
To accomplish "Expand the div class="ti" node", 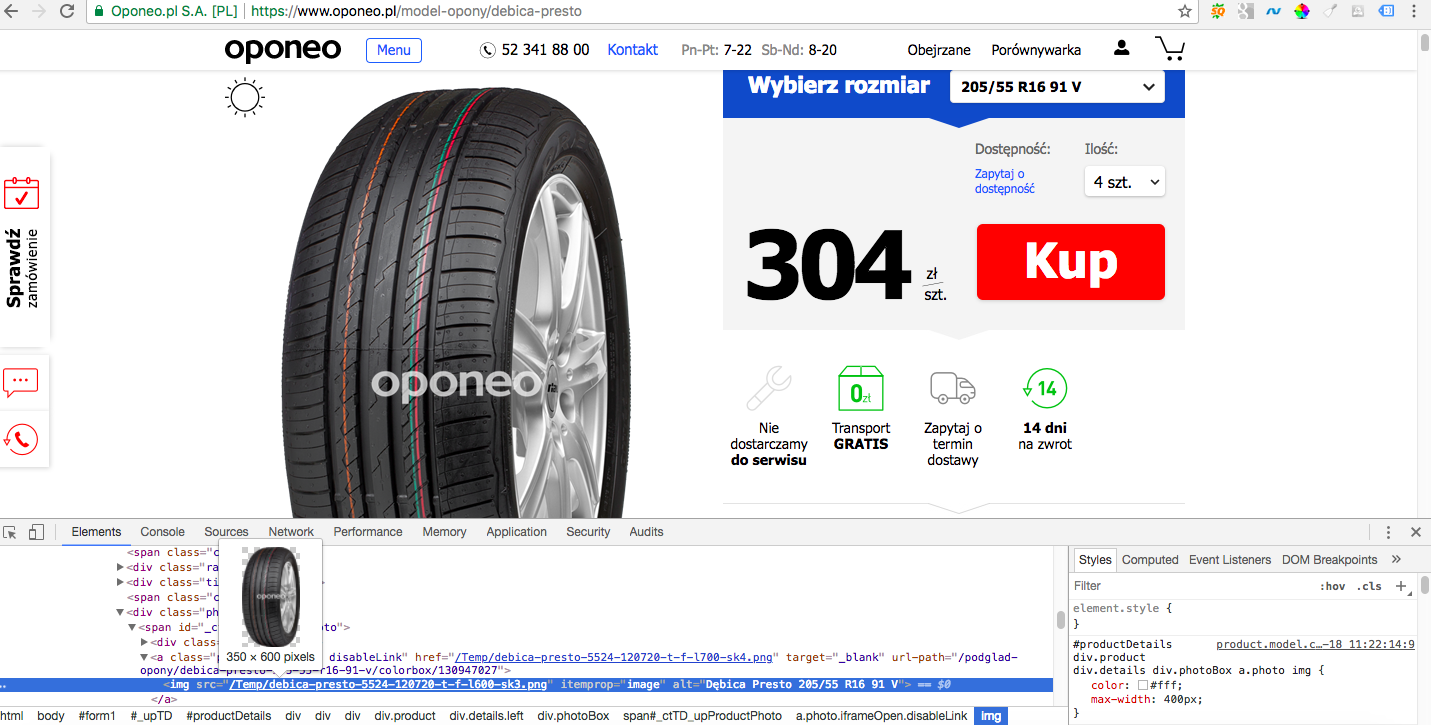I will 121,582.
